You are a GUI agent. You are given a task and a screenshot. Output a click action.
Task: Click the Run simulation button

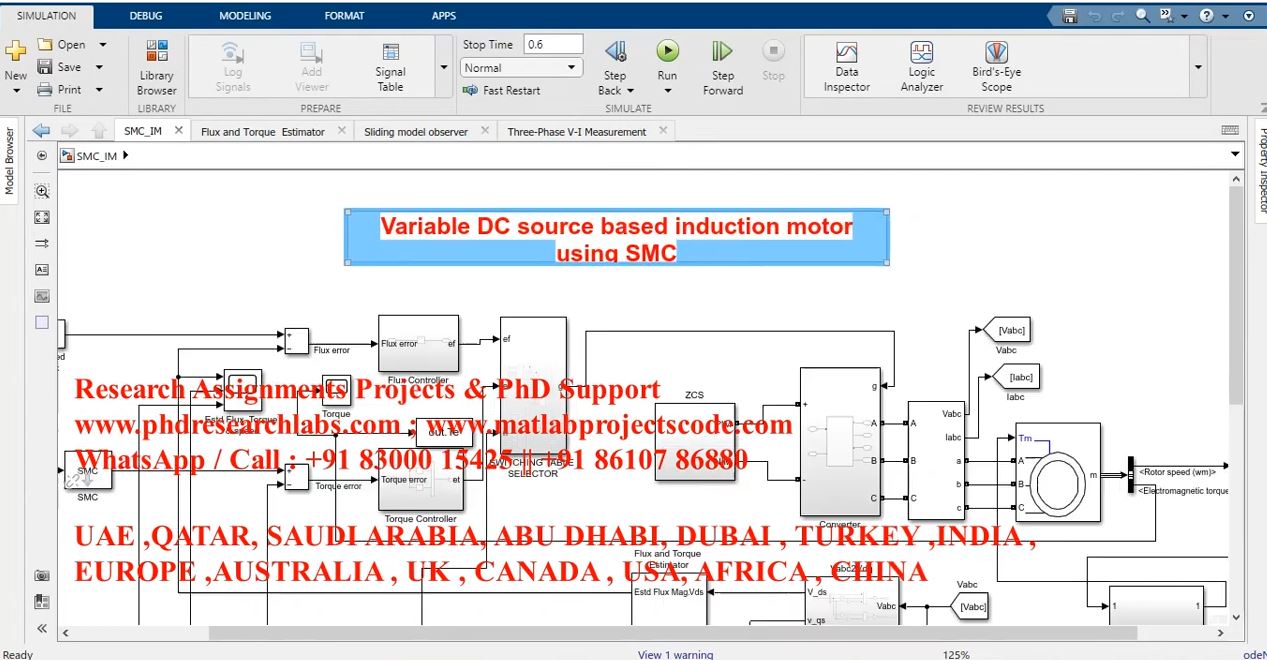pos(667,52)
